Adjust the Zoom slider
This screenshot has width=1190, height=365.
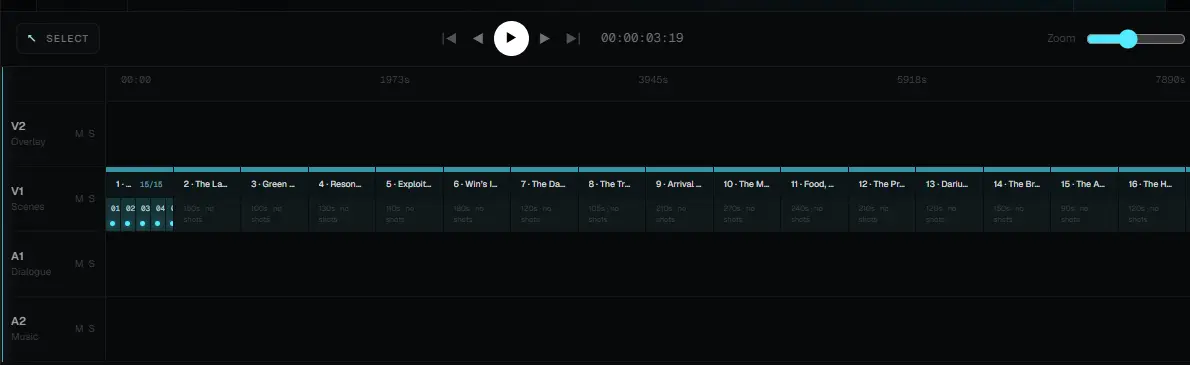pyautogui.click(x=1135, y=39)
